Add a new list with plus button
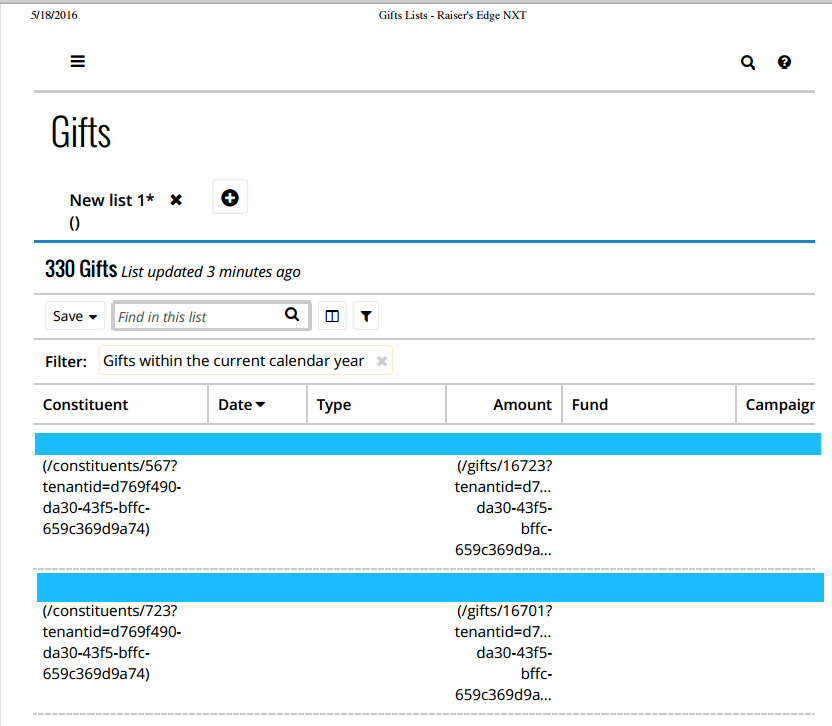This screenshot has height=726, width=832. [230, 197]
